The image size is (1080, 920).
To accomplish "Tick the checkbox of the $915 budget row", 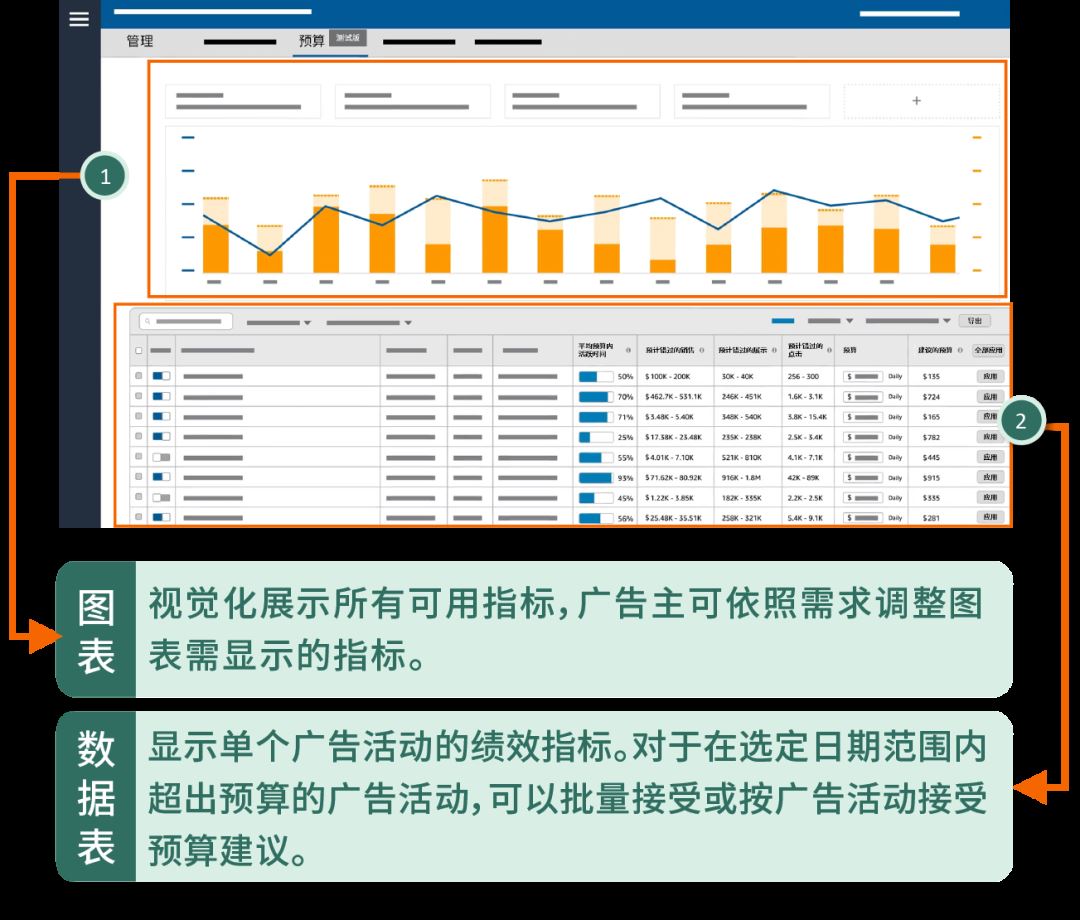I will pos(138,477).
